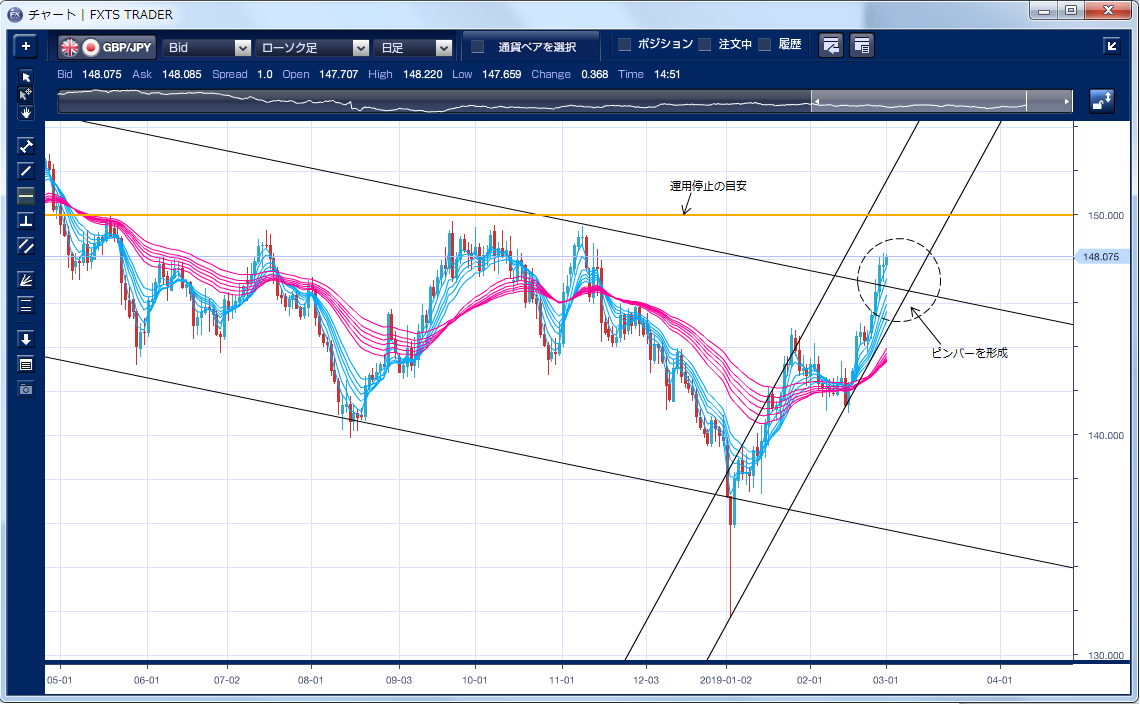Click the Low value 147.659
The image size is (1140, 704).
click(502, 74)
